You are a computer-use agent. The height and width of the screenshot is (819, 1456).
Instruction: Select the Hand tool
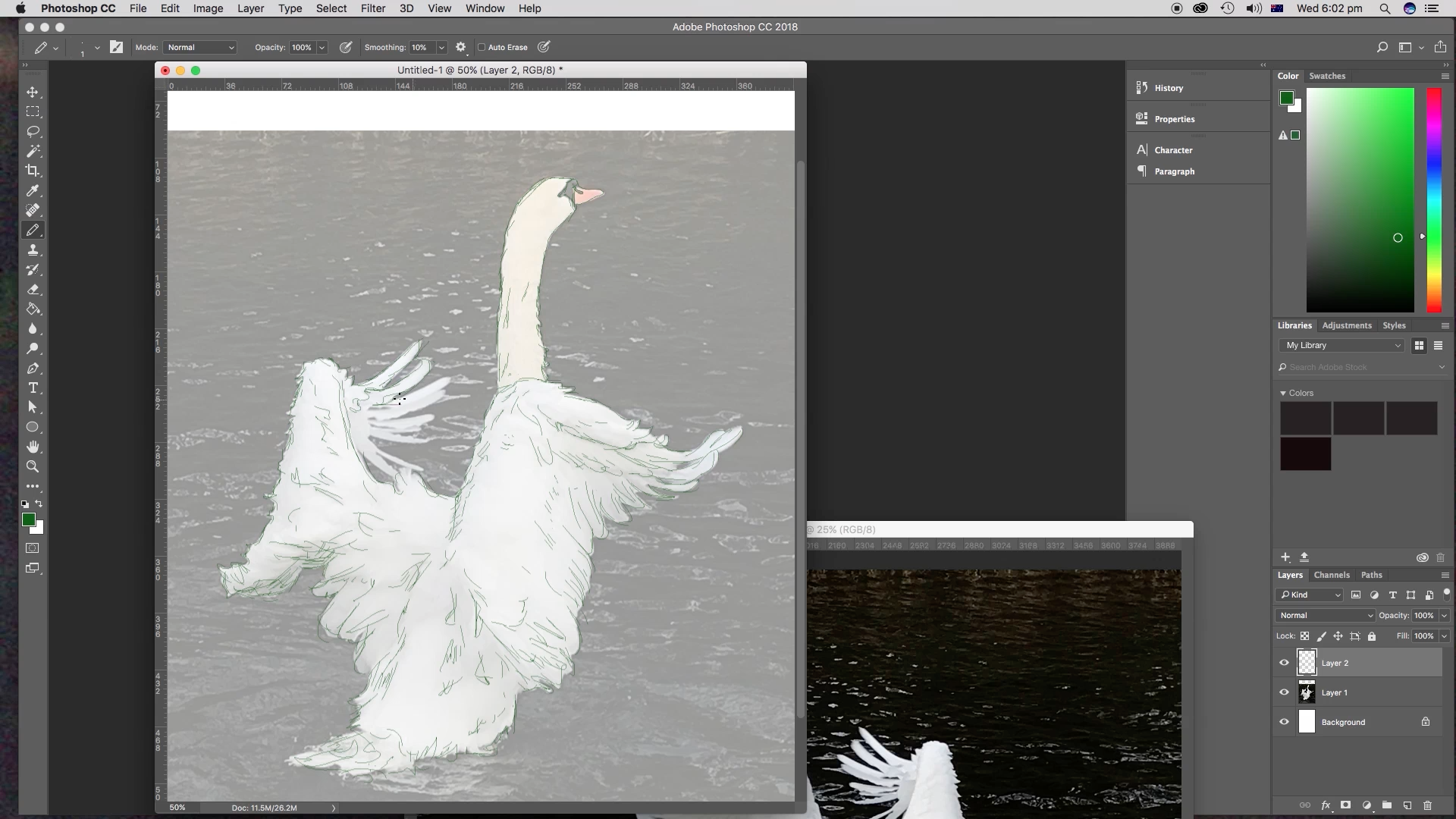pos(33,447)
